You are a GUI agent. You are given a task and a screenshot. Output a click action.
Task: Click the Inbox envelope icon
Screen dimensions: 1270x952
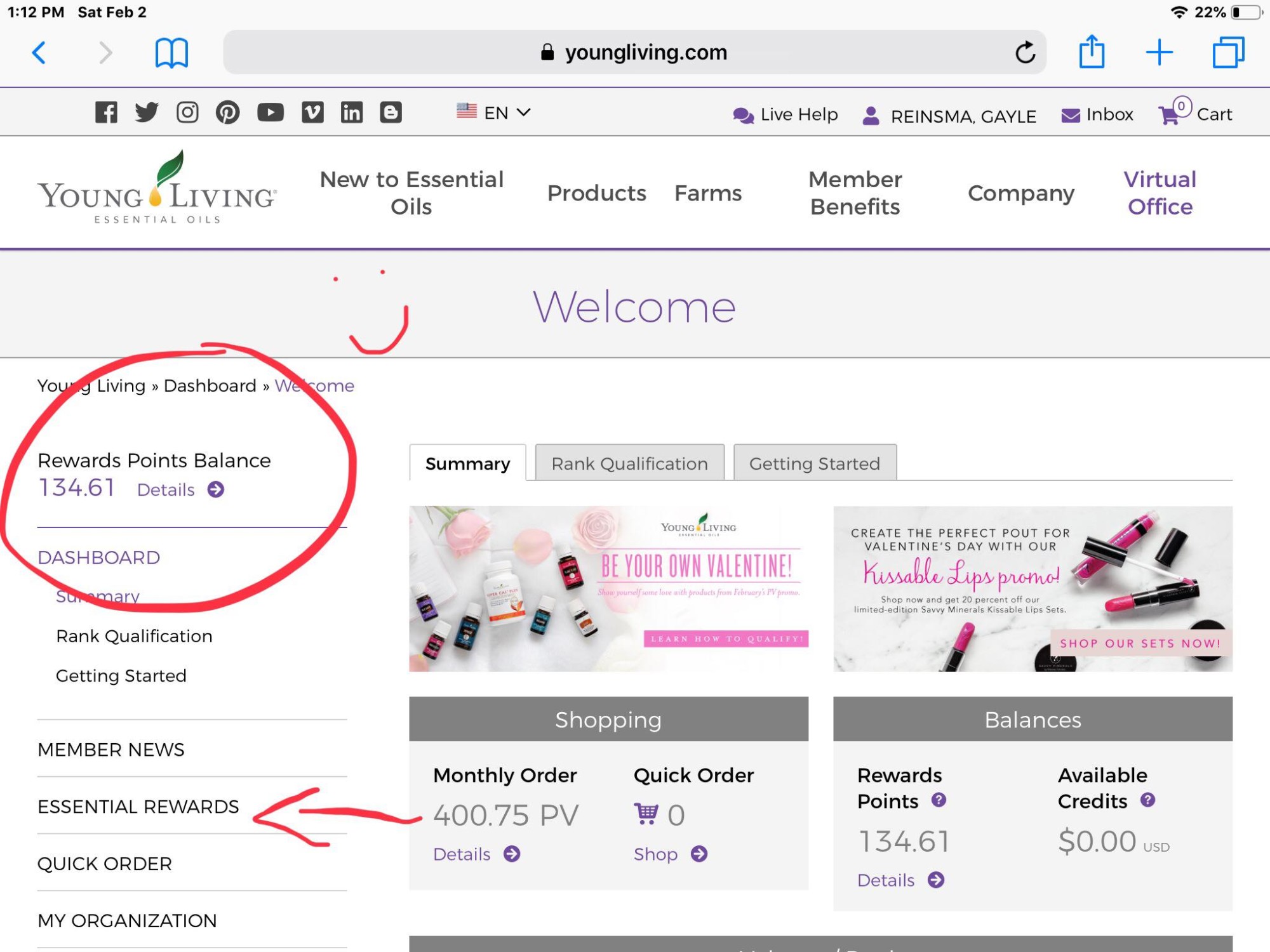click(1071, 116)
